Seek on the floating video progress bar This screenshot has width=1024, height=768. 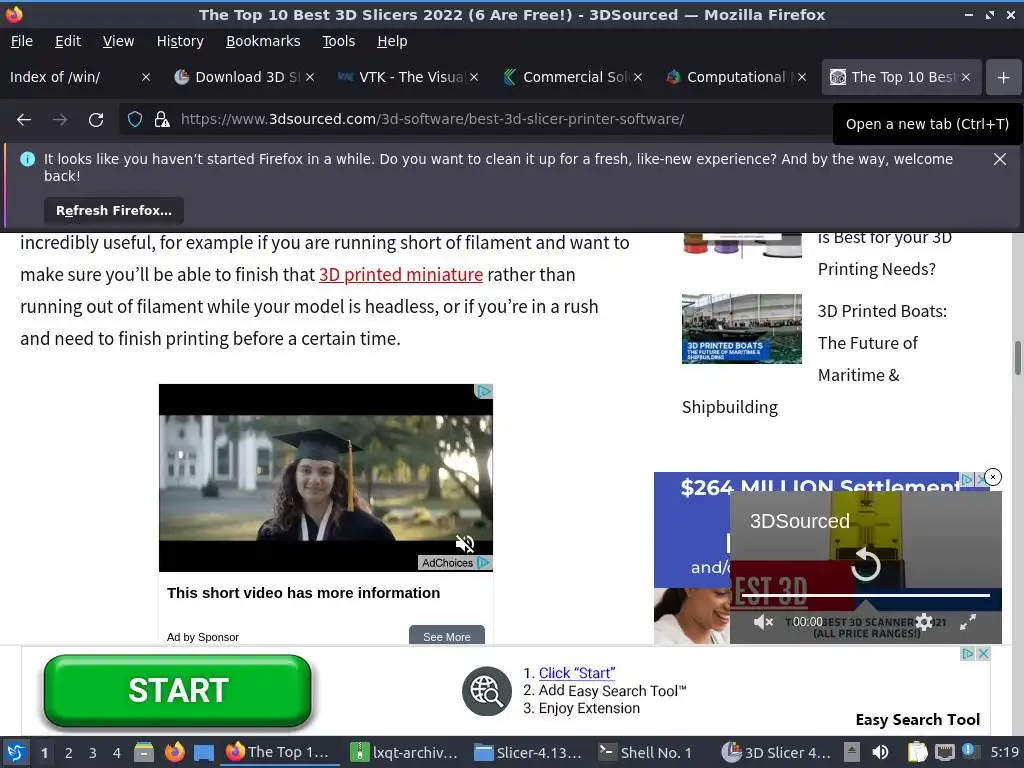(x=866, y=596)
